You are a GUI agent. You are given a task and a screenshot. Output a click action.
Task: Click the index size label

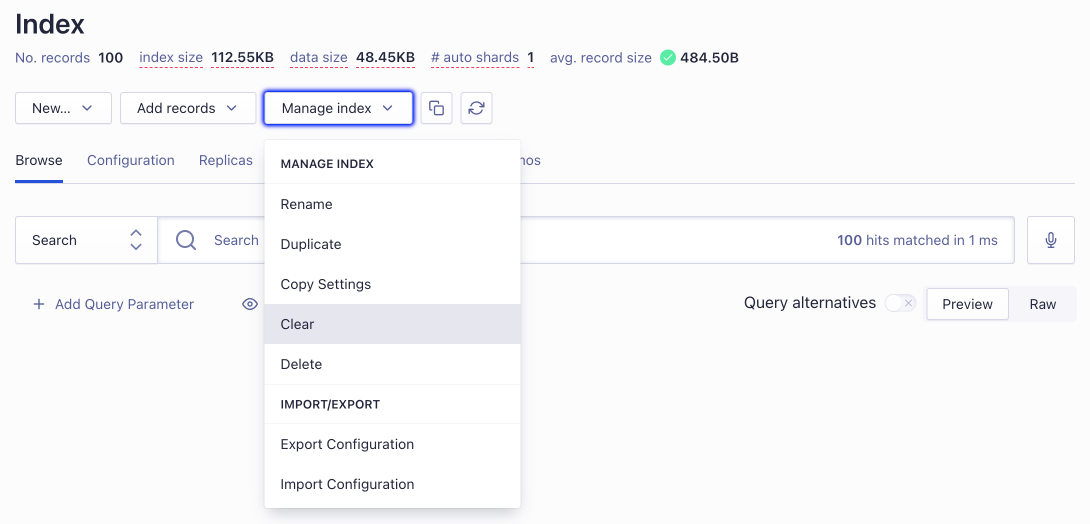click(171, 58)
